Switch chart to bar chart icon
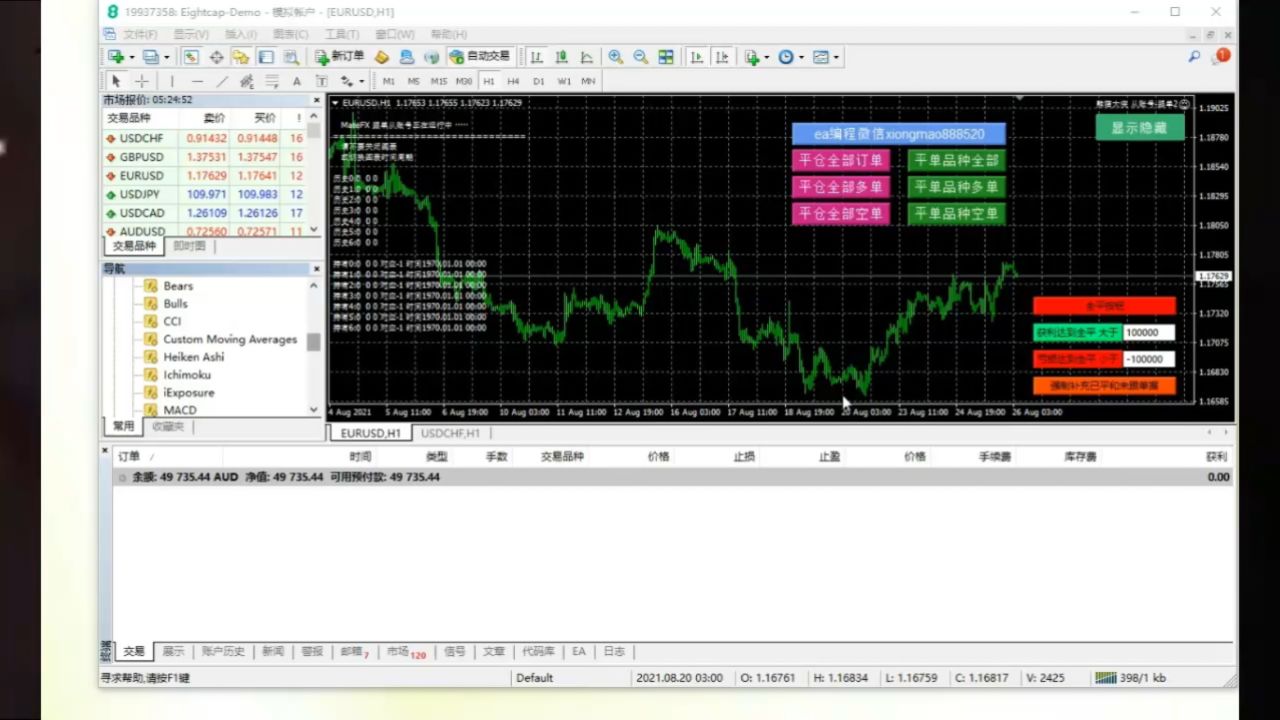1280x720 pixels. point(537,57)
